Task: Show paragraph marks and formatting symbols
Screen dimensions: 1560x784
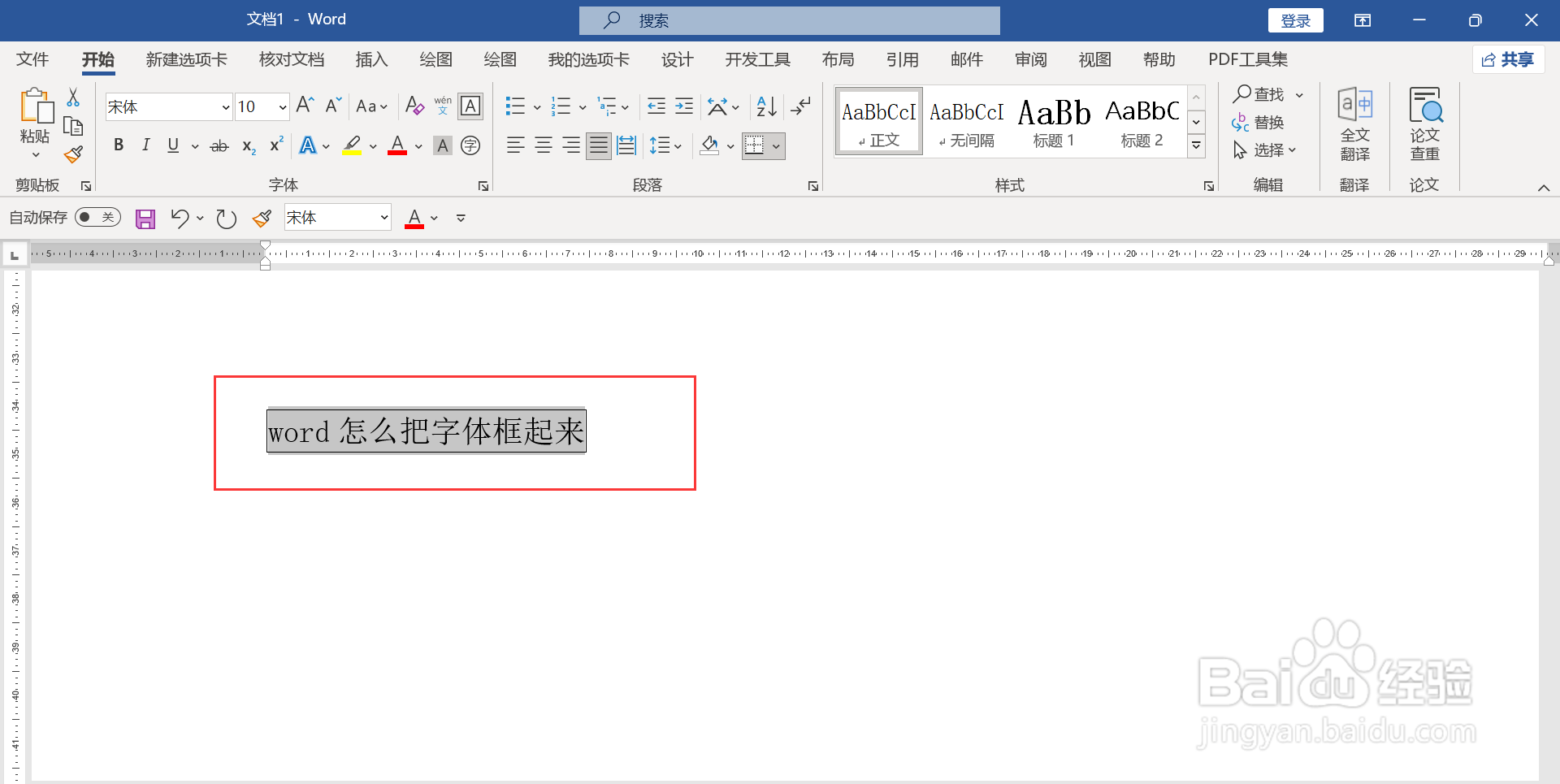Action: (801, 106)
